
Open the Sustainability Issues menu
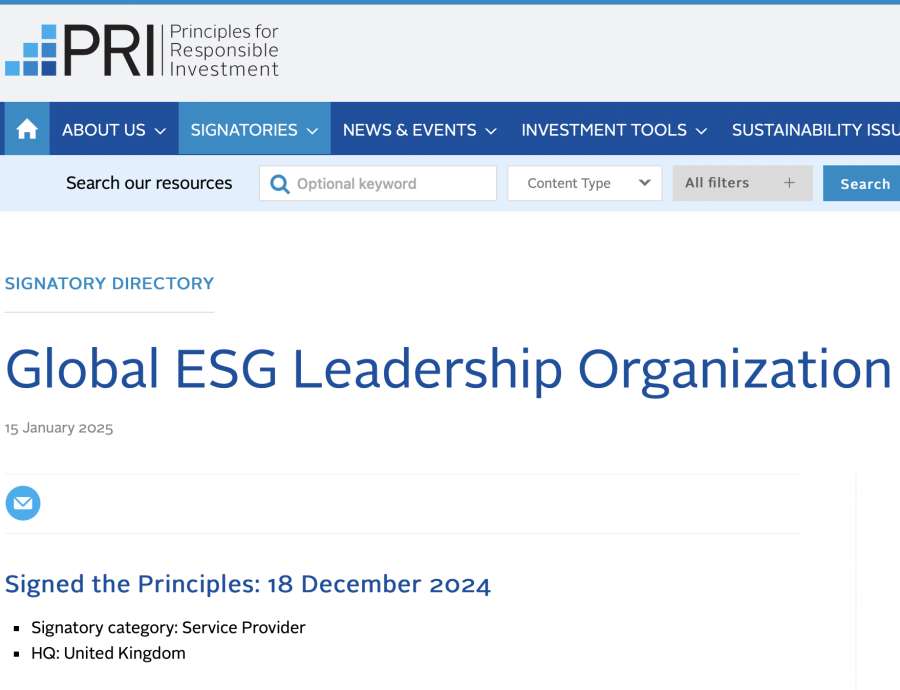pos(814,130)
